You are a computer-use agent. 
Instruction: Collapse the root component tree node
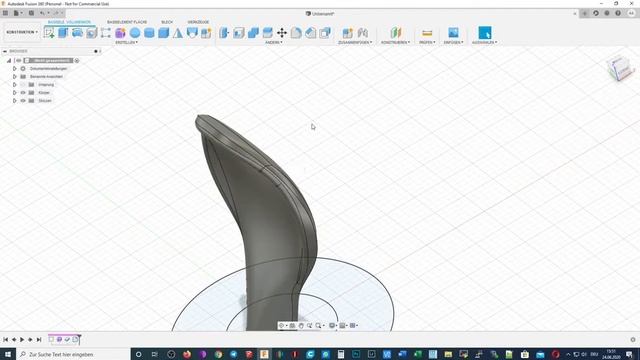coord(9,60)
